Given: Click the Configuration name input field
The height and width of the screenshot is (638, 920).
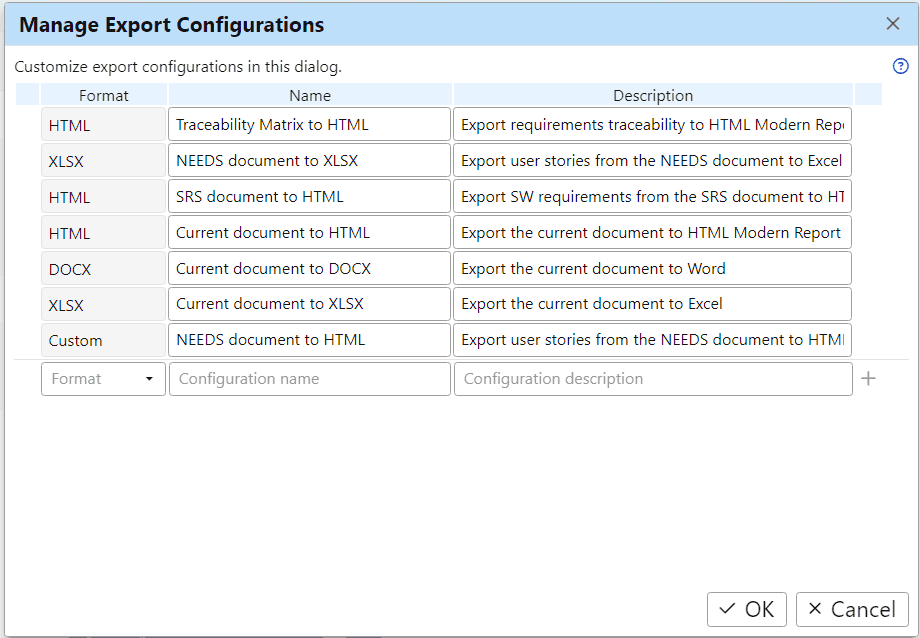Looking at the screenshot, I should click(310, 379).
